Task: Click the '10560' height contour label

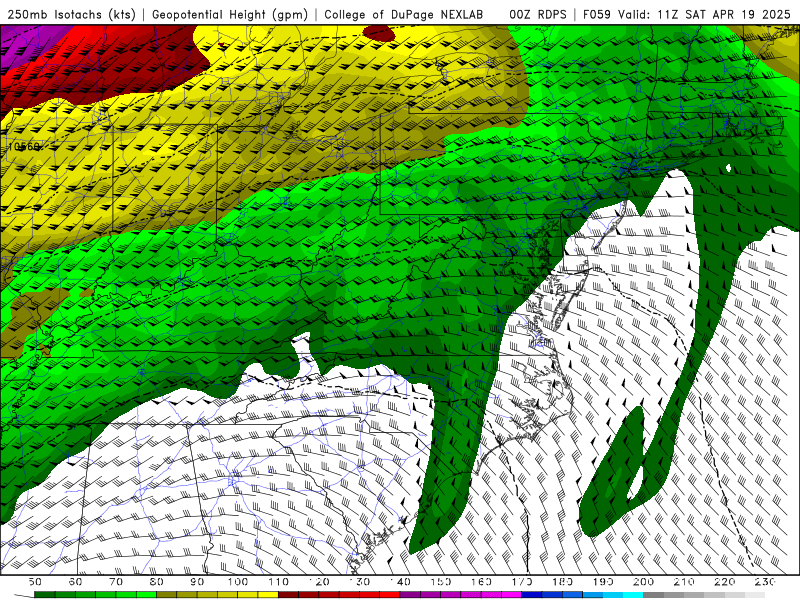Action: click(x=23, y=147)
